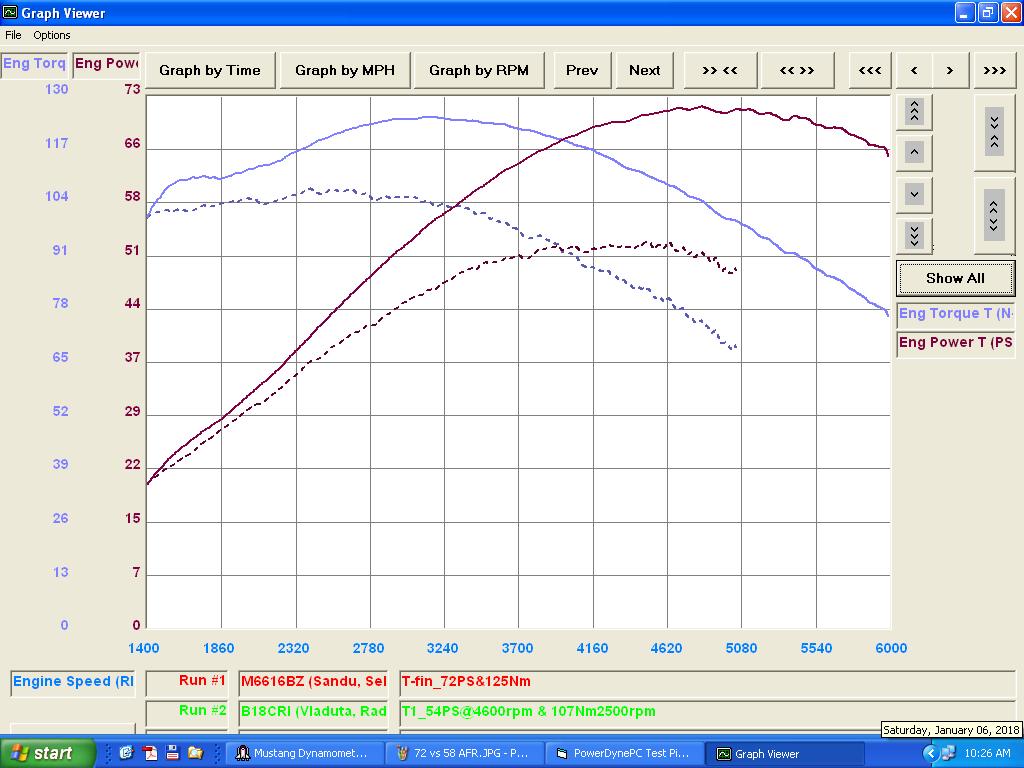This screenshot has height=768, width=1024.
Task: Click the Engine Speed axis label box
Action: (x=72, y=682)
